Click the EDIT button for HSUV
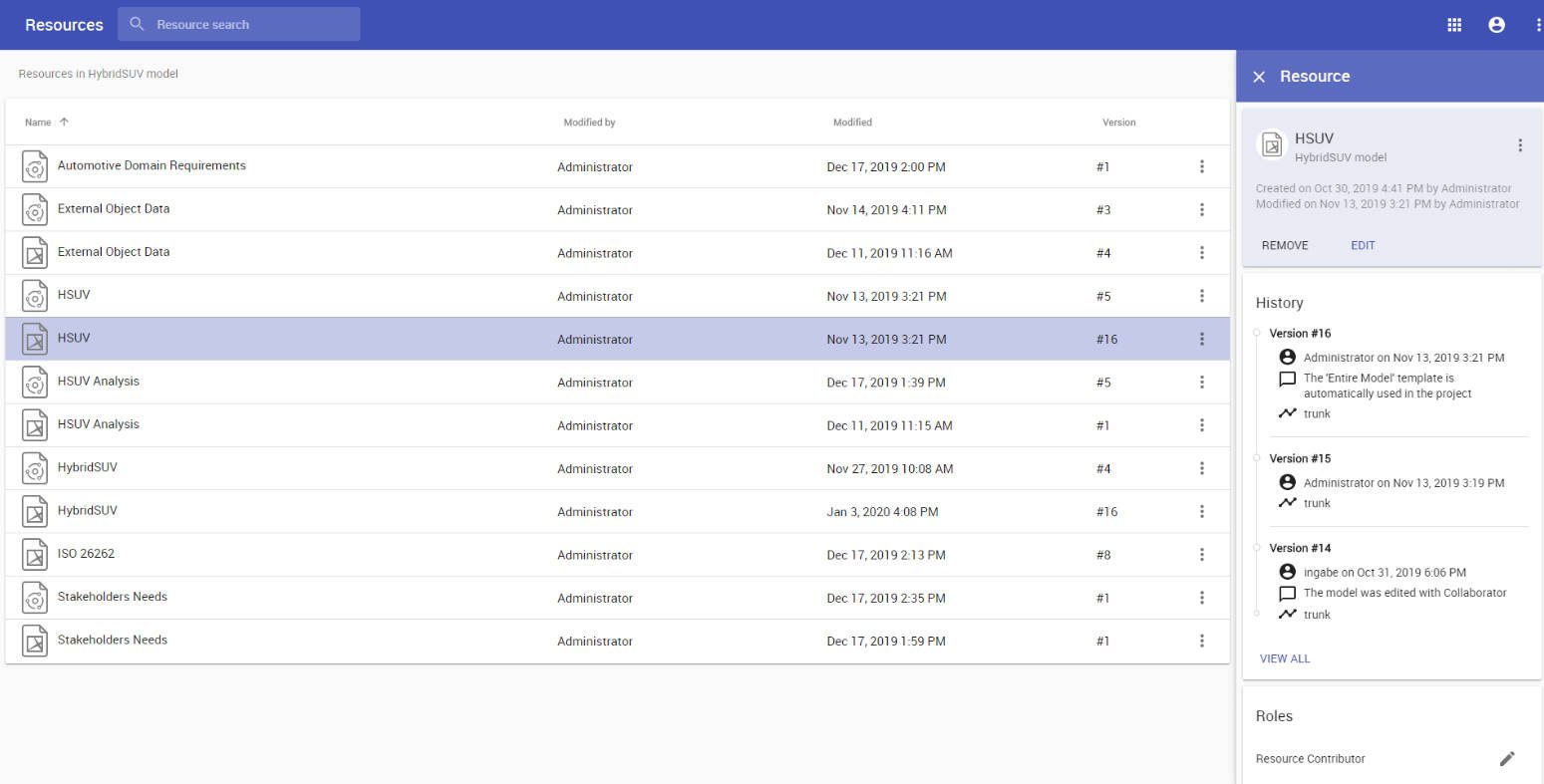1544x784 pixels. pos(1363,245)
